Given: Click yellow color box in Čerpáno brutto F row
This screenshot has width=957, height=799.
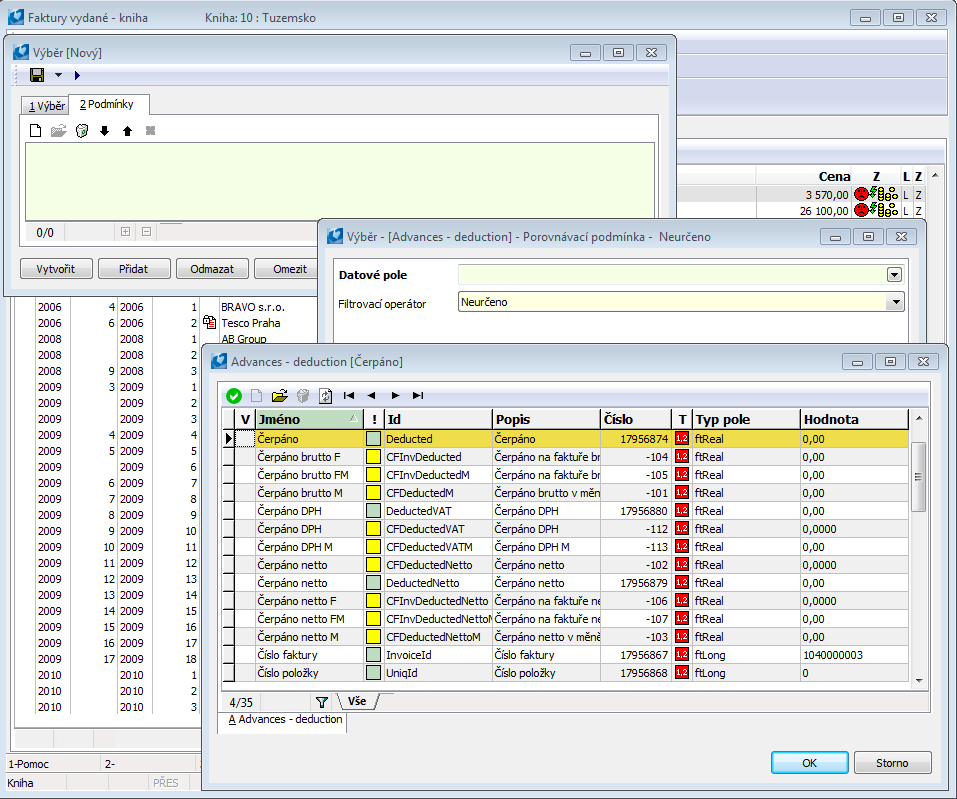Looking at the screenshot, I should pos(373,456).
